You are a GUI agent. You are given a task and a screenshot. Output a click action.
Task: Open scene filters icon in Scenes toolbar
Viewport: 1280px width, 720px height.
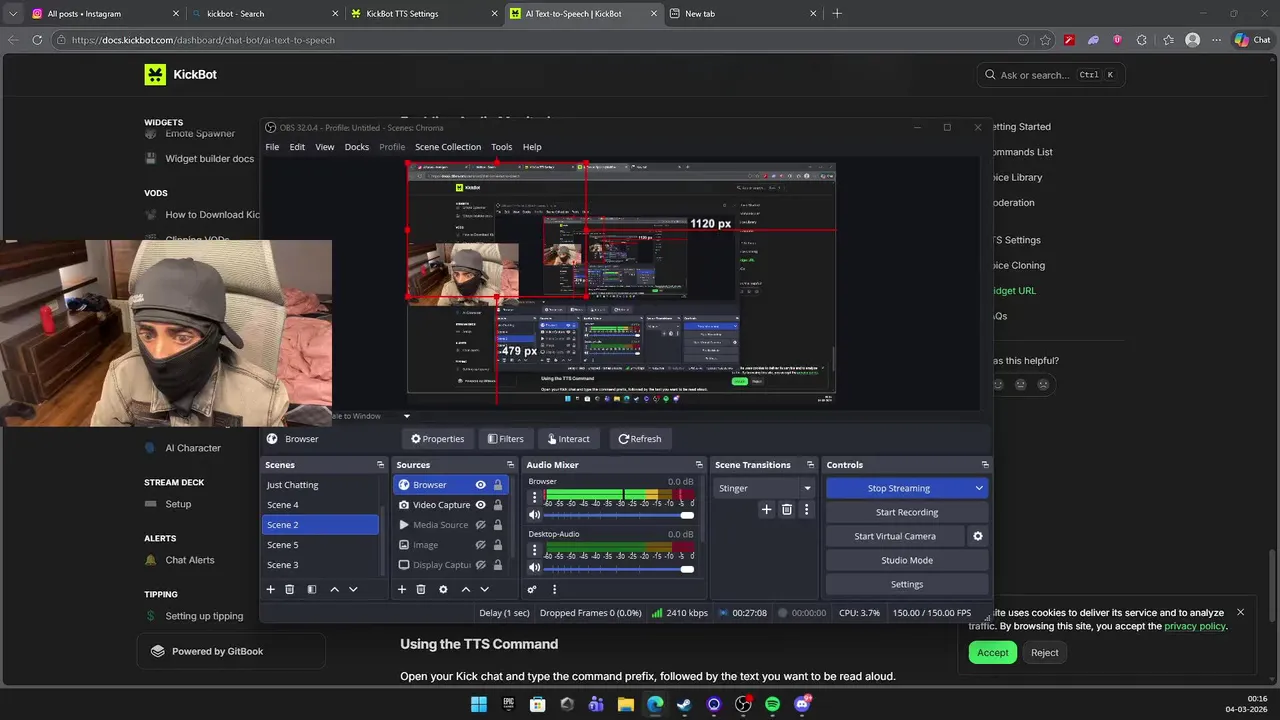pos(311,589)
